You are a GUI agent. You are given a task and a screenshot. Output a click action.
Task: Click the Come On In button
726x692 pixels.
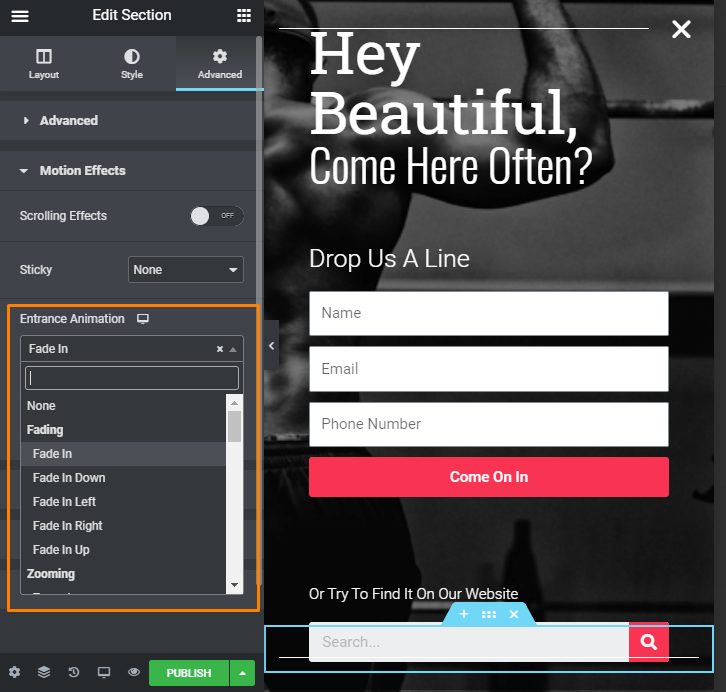point(489,477)
